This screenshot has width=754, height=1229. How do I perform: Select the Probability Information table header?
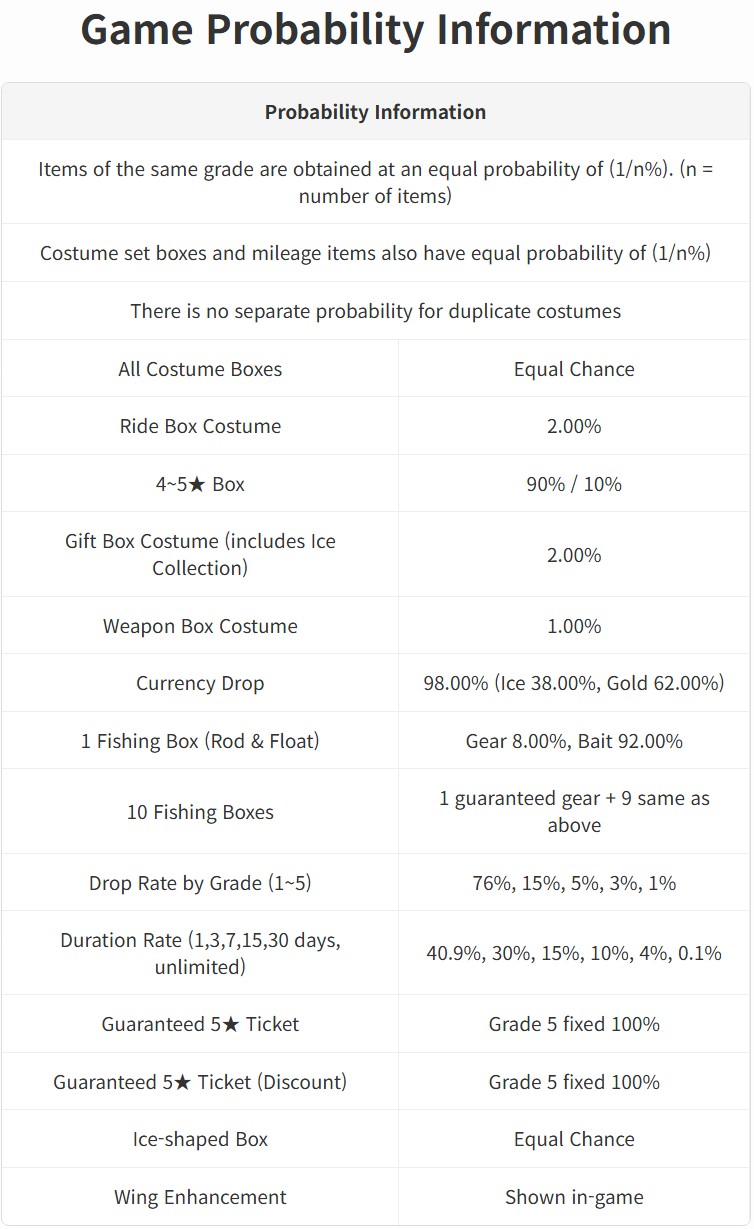376,112
